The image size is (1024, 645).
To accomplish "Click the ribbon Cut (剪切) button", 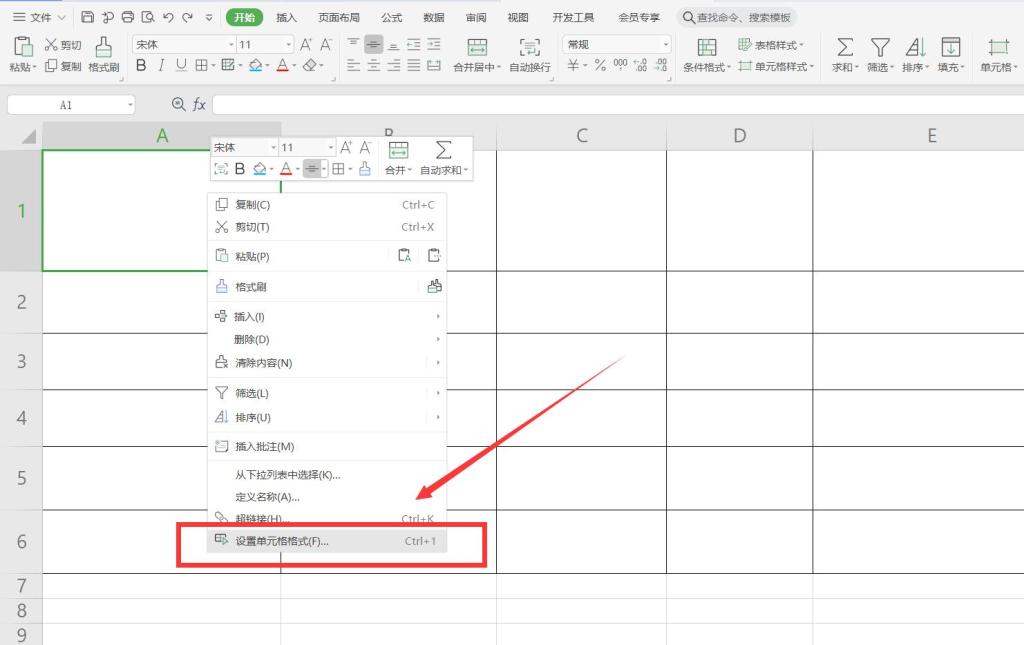I will (x=63, y=44).
